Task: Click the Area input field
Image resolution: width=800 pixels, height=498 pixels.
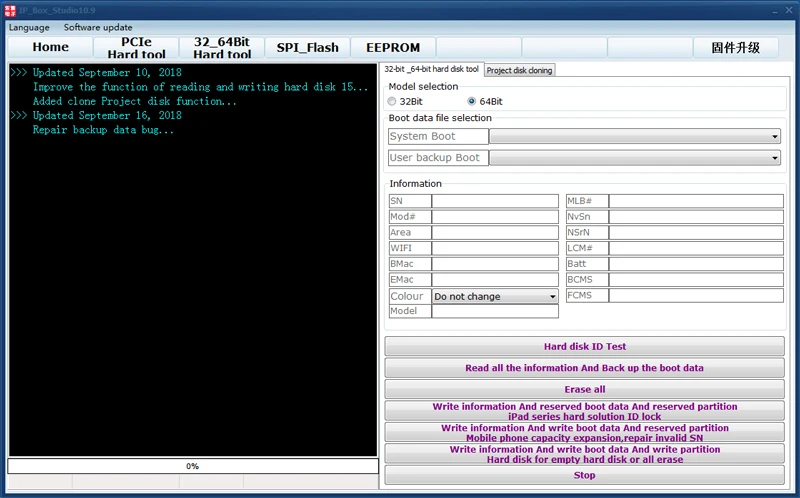Action: (x=495, y=233)
